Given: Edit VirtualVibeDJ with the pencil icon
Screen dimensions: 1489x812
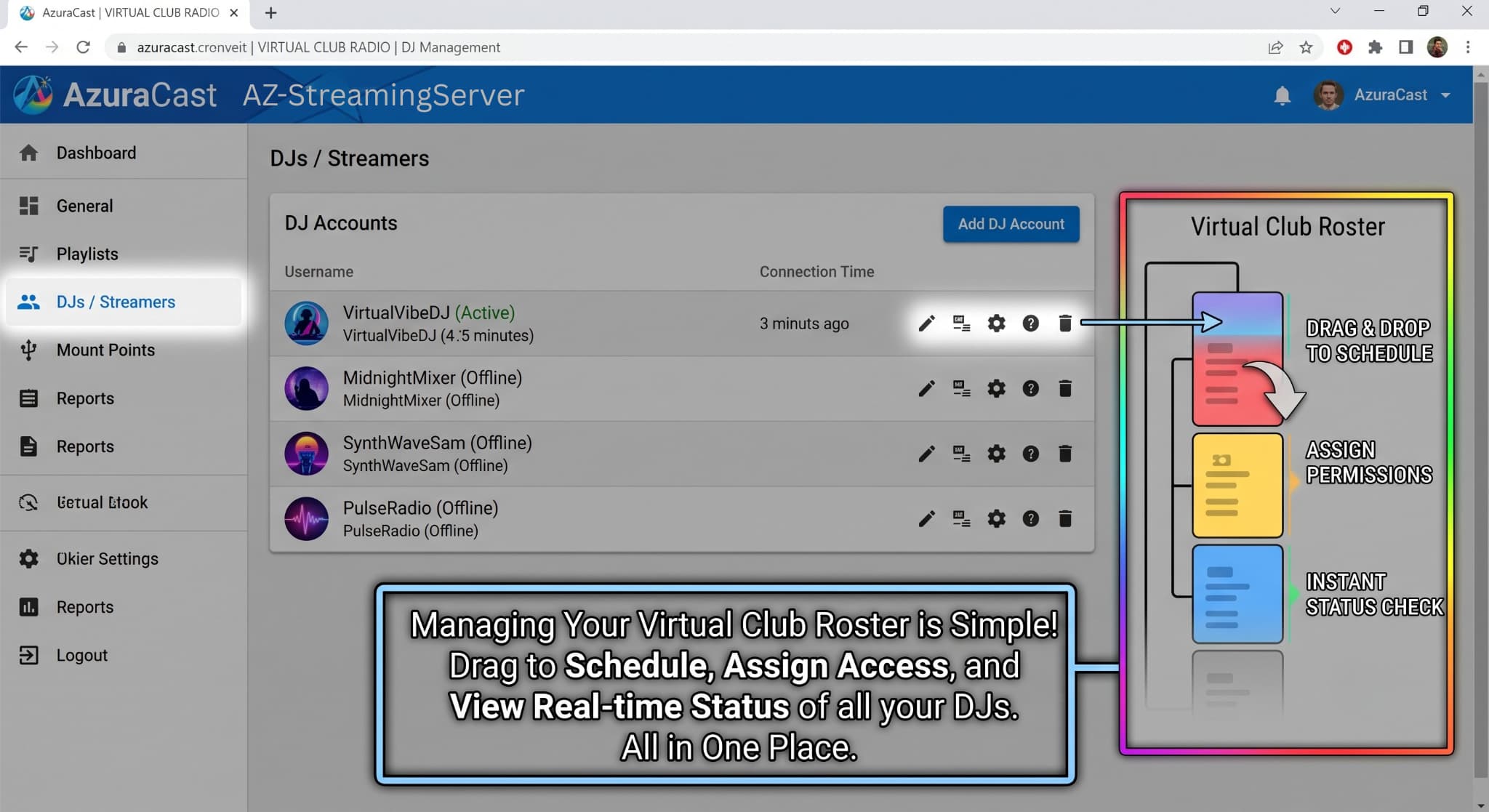Looking at the screenshot, I should pos(926,323).
